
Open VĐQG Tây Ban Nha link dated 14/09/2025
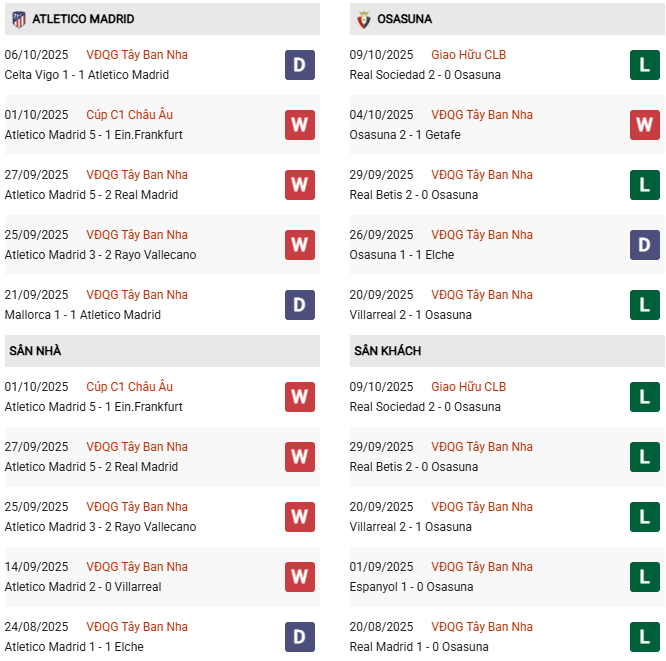pos(137,567)
